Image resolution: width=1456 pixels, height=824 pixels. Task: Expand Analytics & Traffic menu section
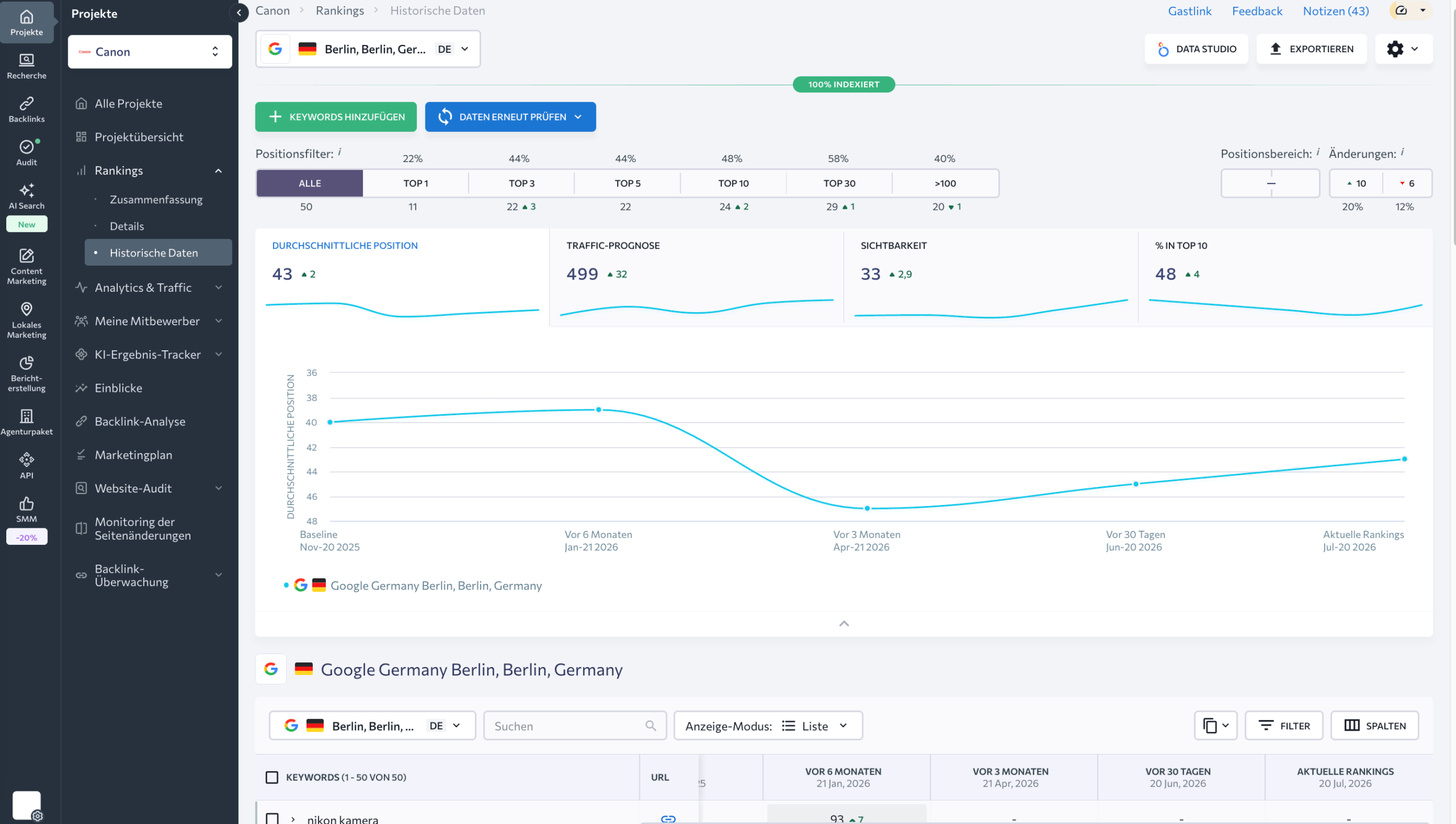[x=149, y=287]
